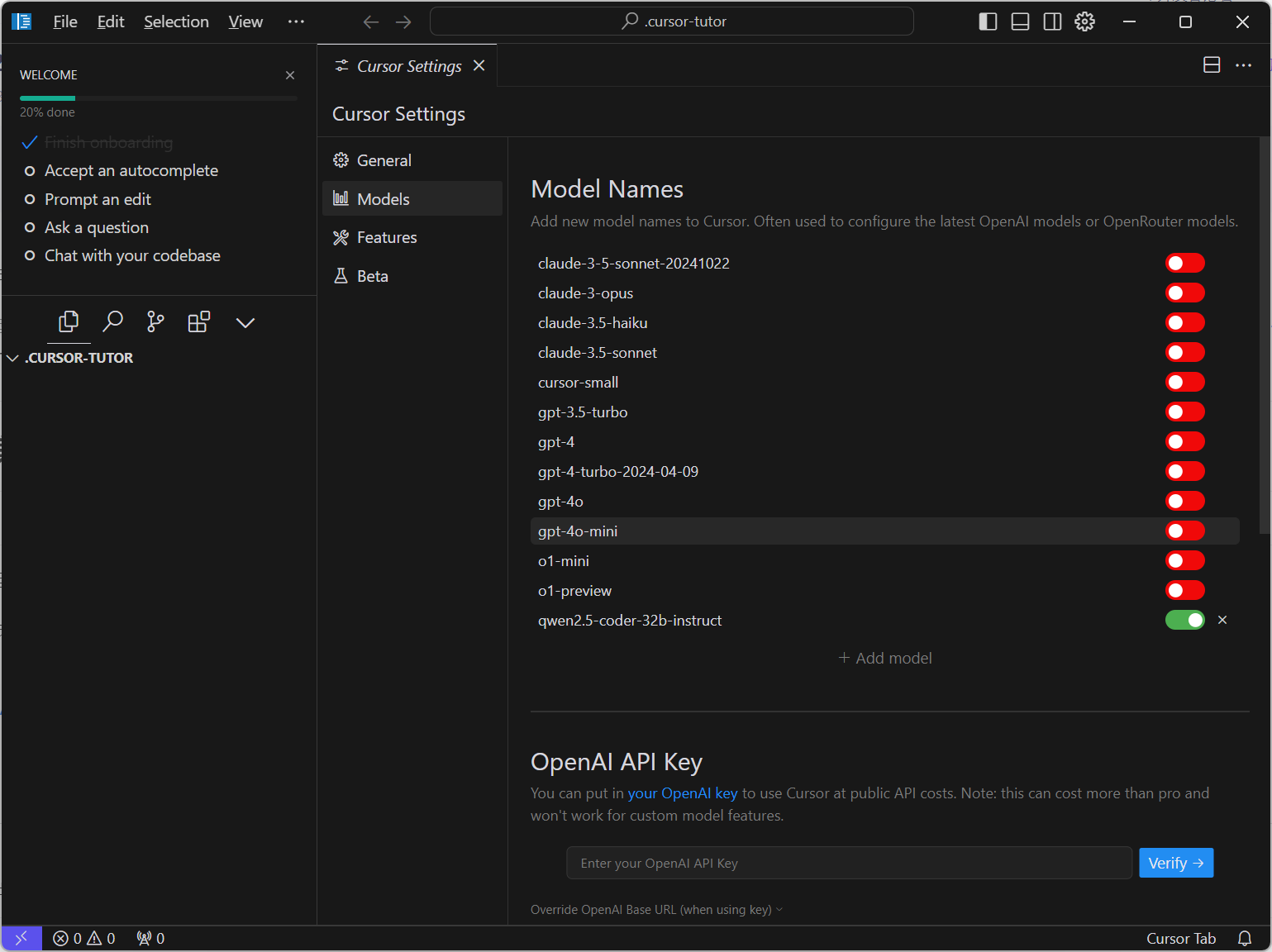This screenshot has width=1272, height=952.
Task: Open ports forwarded status item
Action: [x=150, y=938]
